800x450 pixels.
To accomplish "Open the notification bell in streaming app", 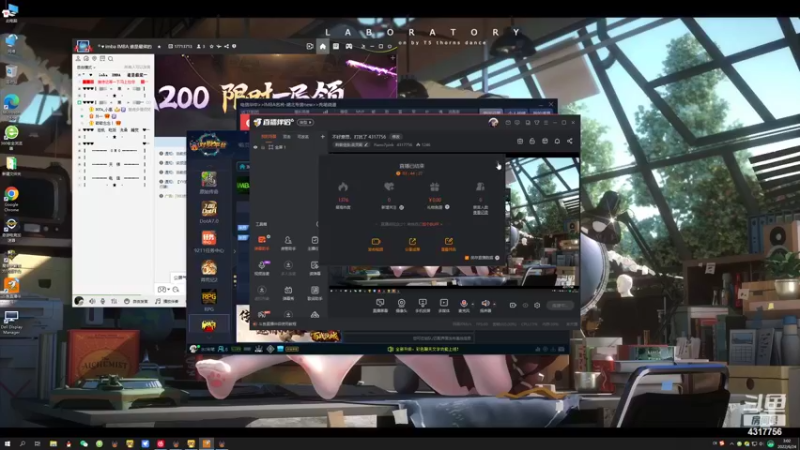I will tap(557, 141).
